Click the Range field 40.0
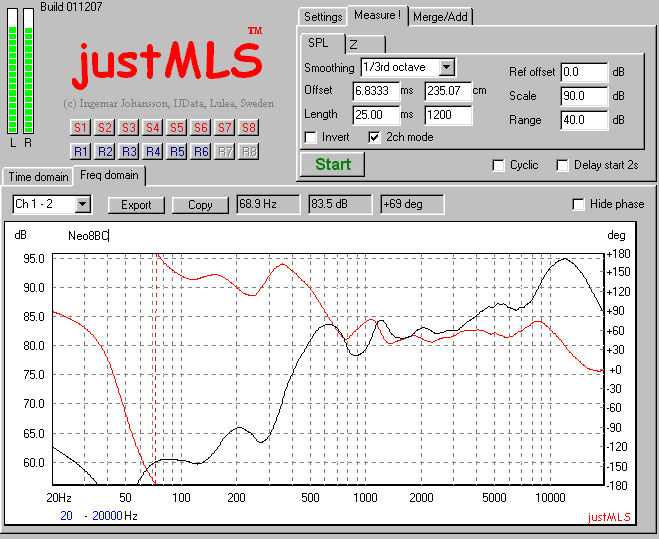This screenshot has width=659, height=539. [x=584, y=120]
